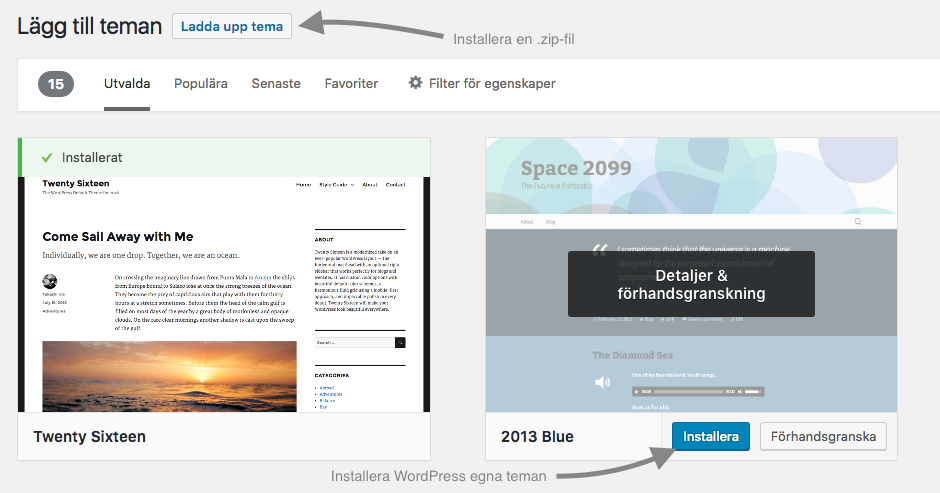940x493 pixels.
Task: Install the 2013 Blue theme
Action: click(711, 437)
